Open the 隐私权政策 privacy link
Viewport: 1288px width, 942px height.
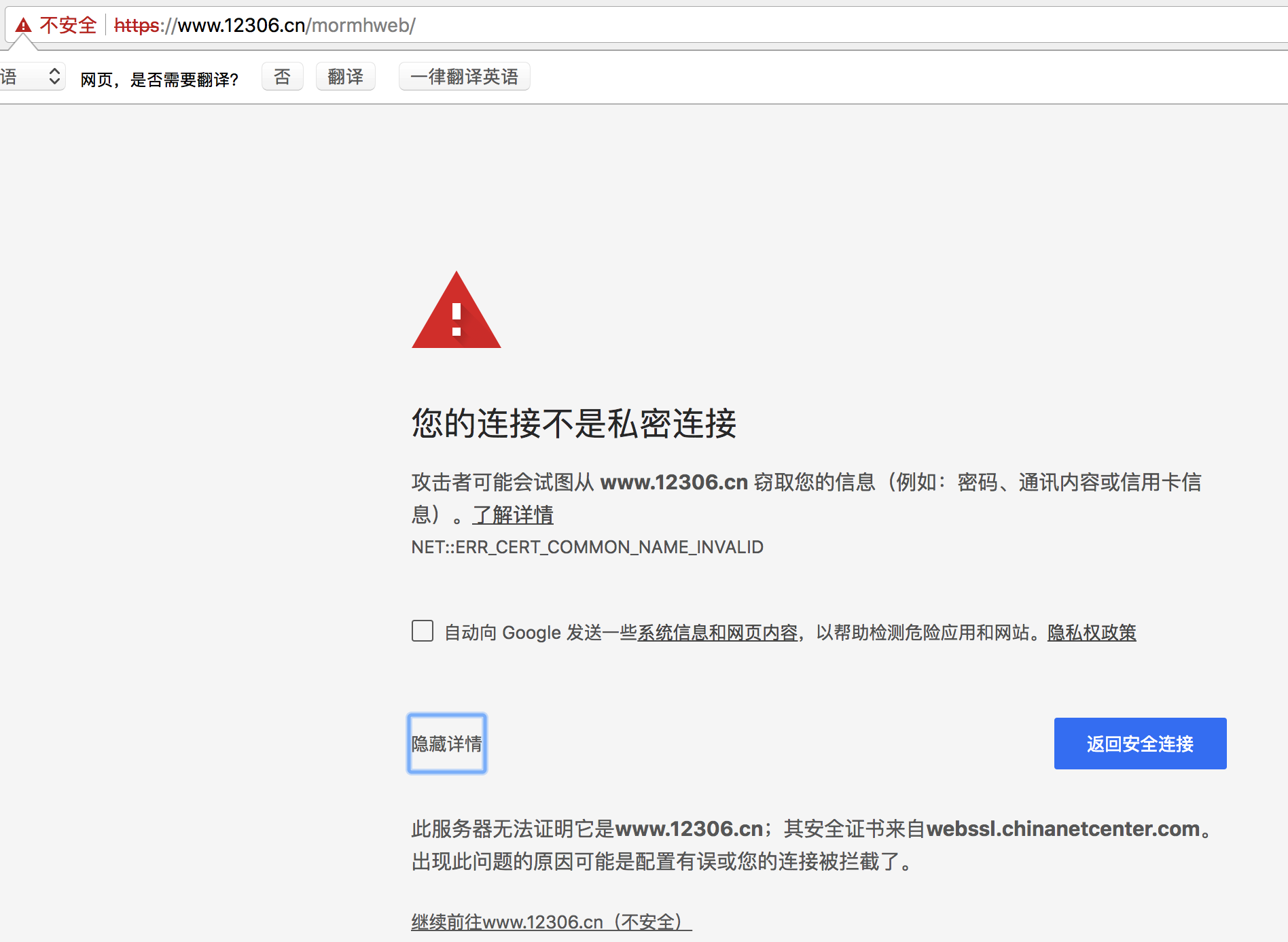(x=1090, y=633)
